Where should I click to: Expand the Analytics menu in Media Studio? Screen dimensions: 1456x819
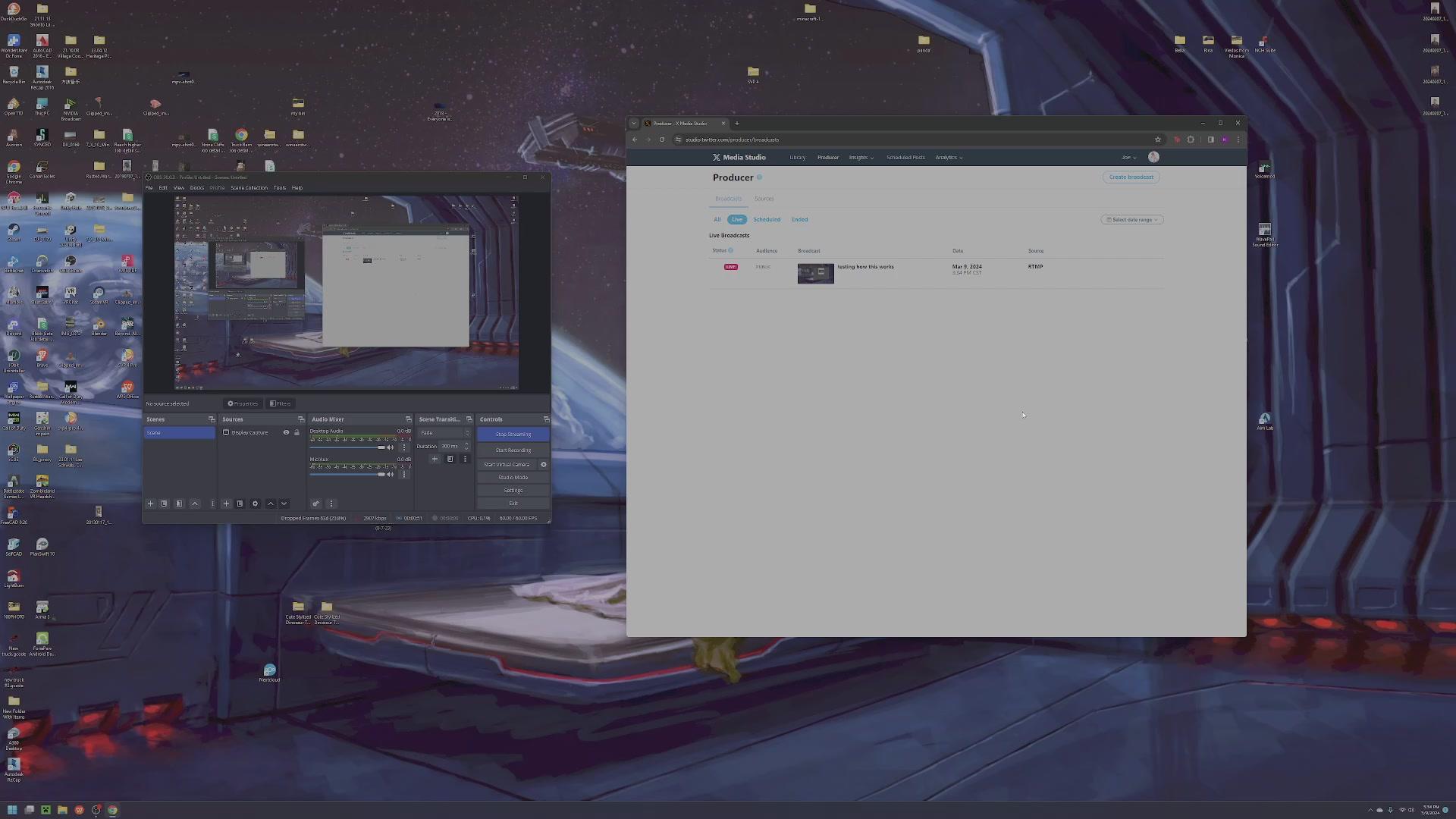[x=949, y=158]
